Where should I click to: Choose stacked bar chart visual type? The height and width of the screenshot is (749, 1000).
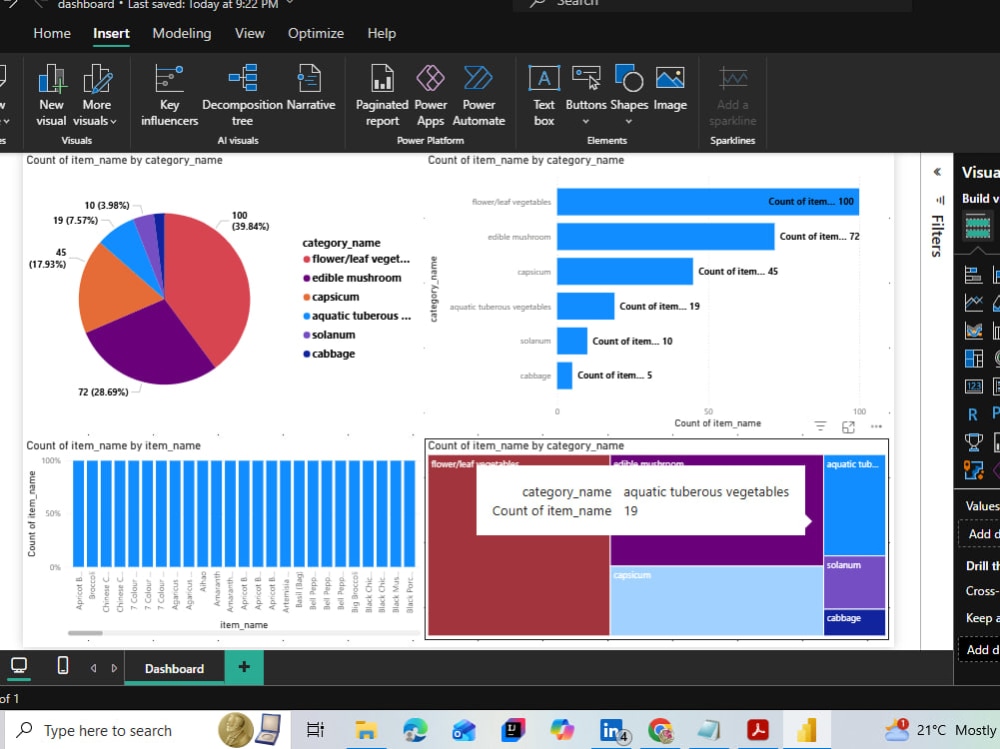pos(973,275)
